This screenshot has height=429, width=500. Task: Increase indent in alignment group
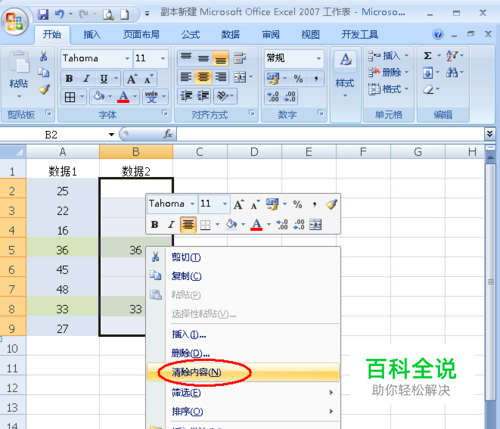[203, 96]
